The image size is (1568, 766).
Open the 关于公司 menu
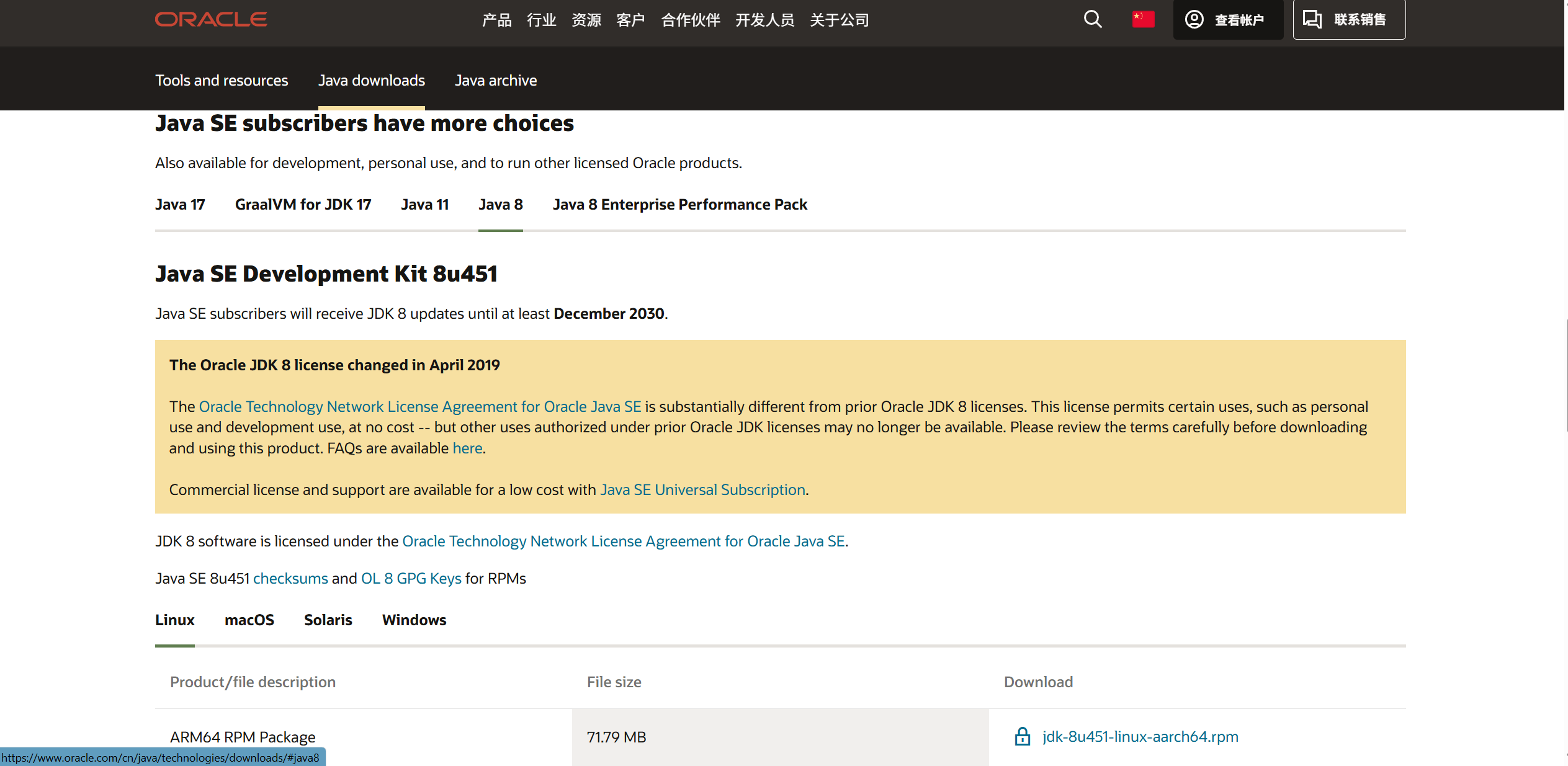pos(839,20)
